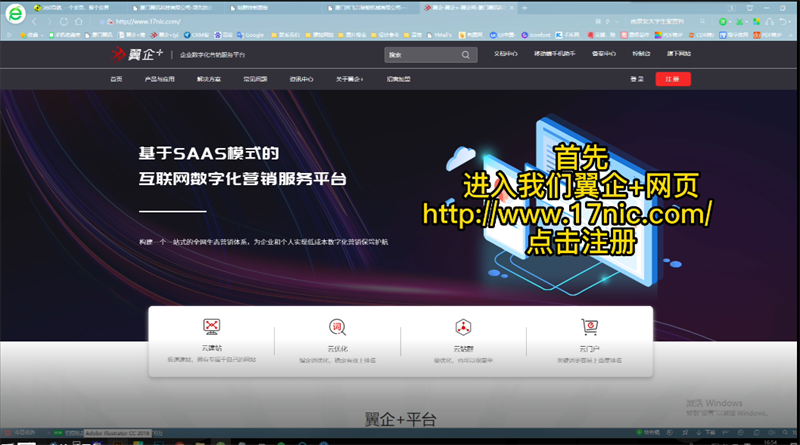Open the 招商加盟 nav menu item
Screen dimensions: 800x445
point(398,79)
